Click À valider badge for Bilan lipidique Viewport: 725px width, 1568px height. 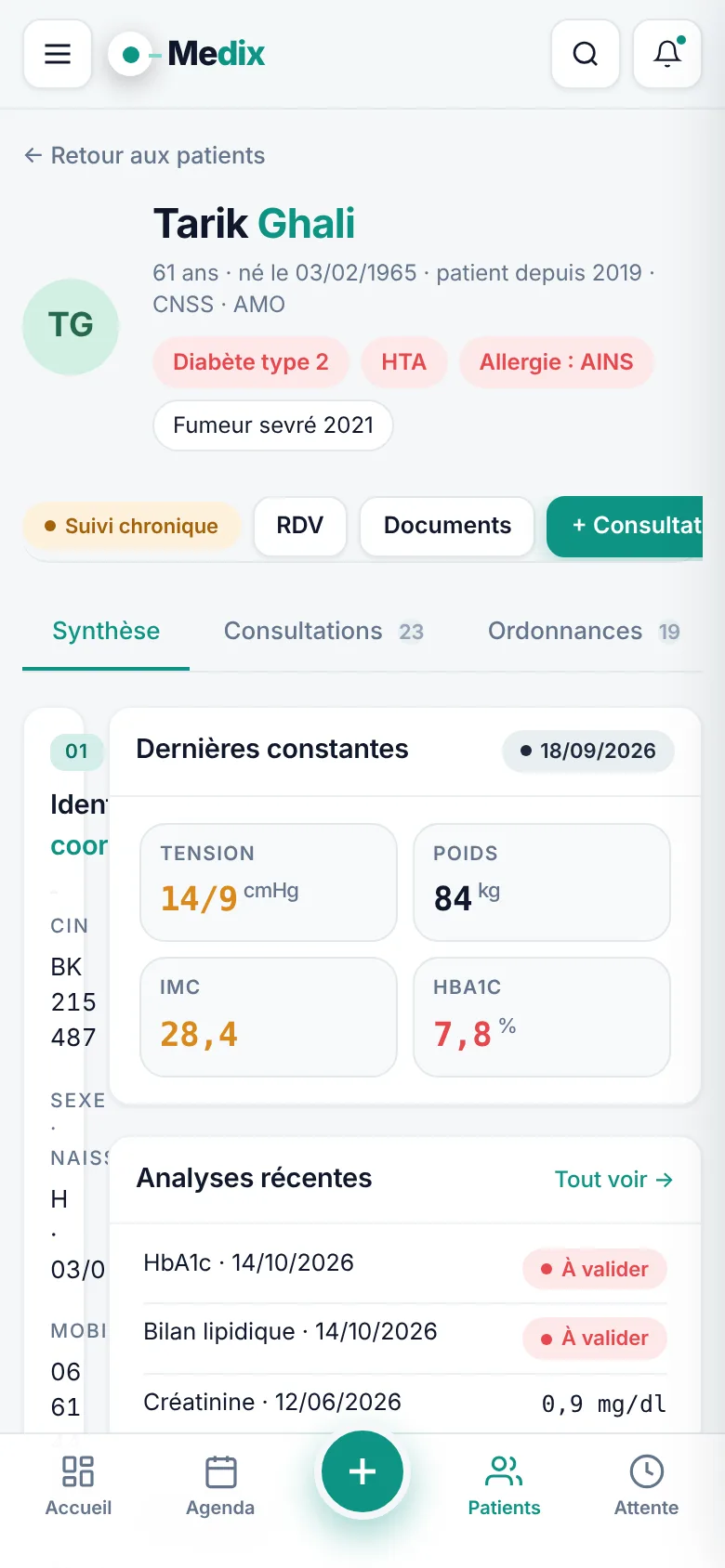pyautogui.click(x=595, y=1338)
